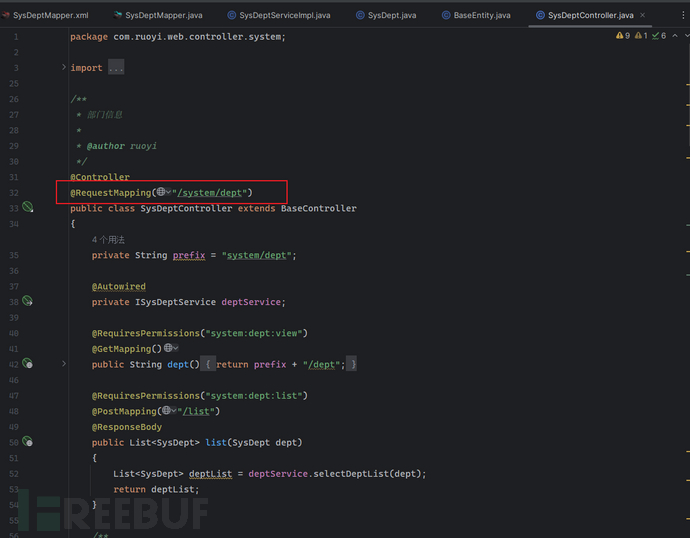Click the "system:dept:view" permission string

pos(254,333)
